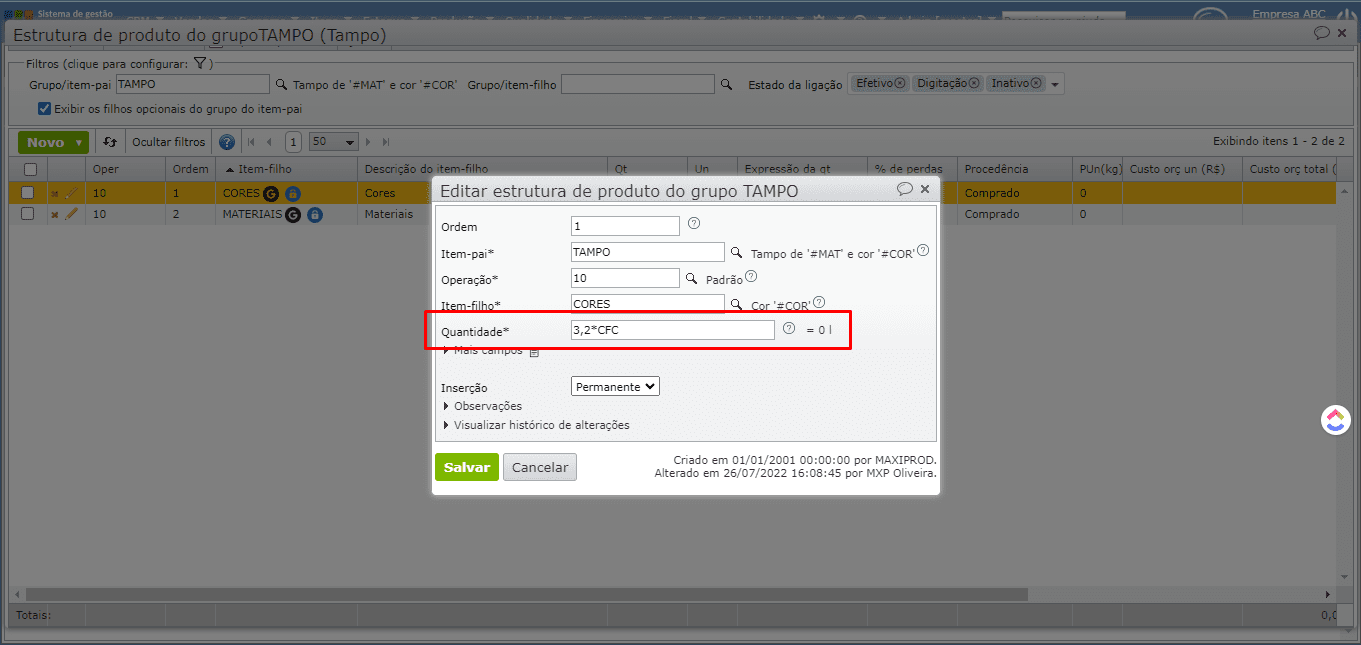The height and width of the screenshot is (645, 1361).
Task: Go to the next page of results
Action: tap(368, 142)
